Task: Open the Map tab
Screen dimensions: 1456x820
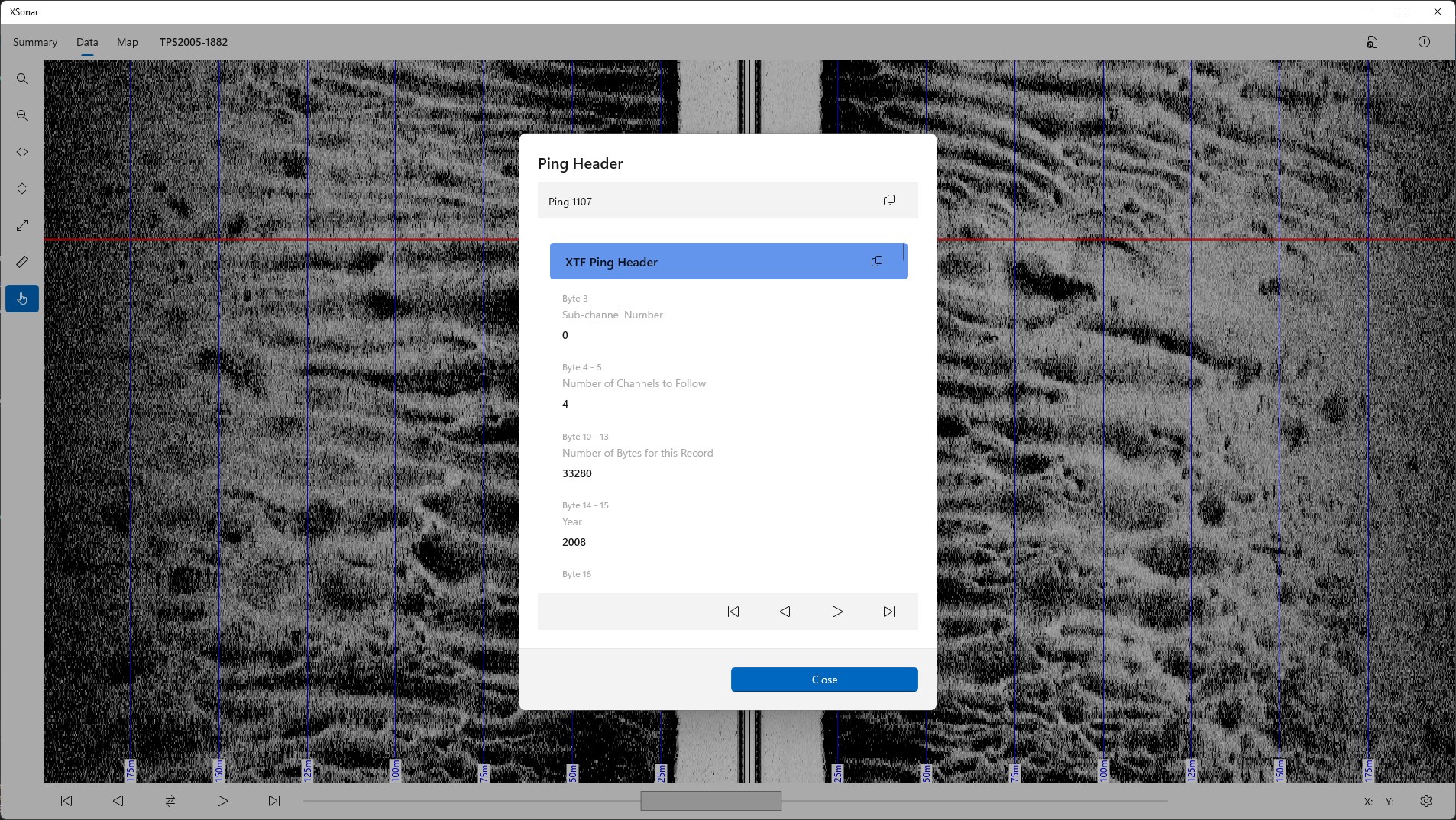Action: (128, 42)
